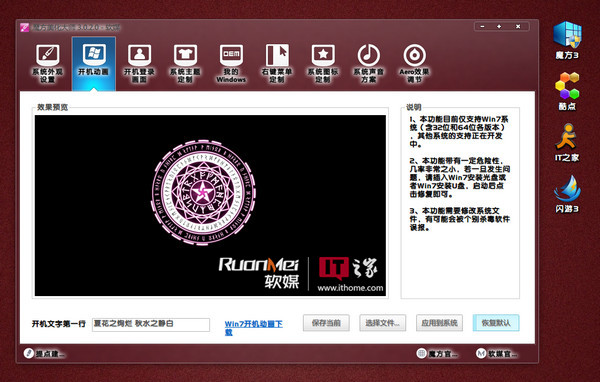Image resolution: width=600 pixels, height=382 pixels.
Task: Click the boot animation preview image
Action: click(x=210, y=206)
